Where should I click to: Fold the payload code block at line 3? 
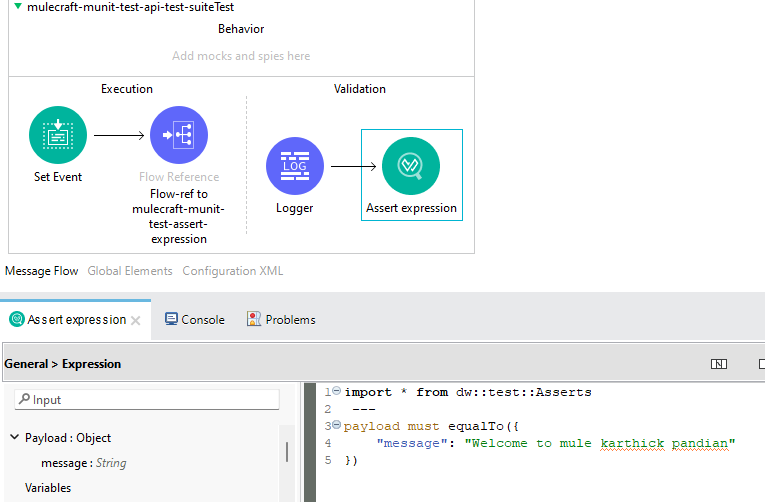coord(336,426)
